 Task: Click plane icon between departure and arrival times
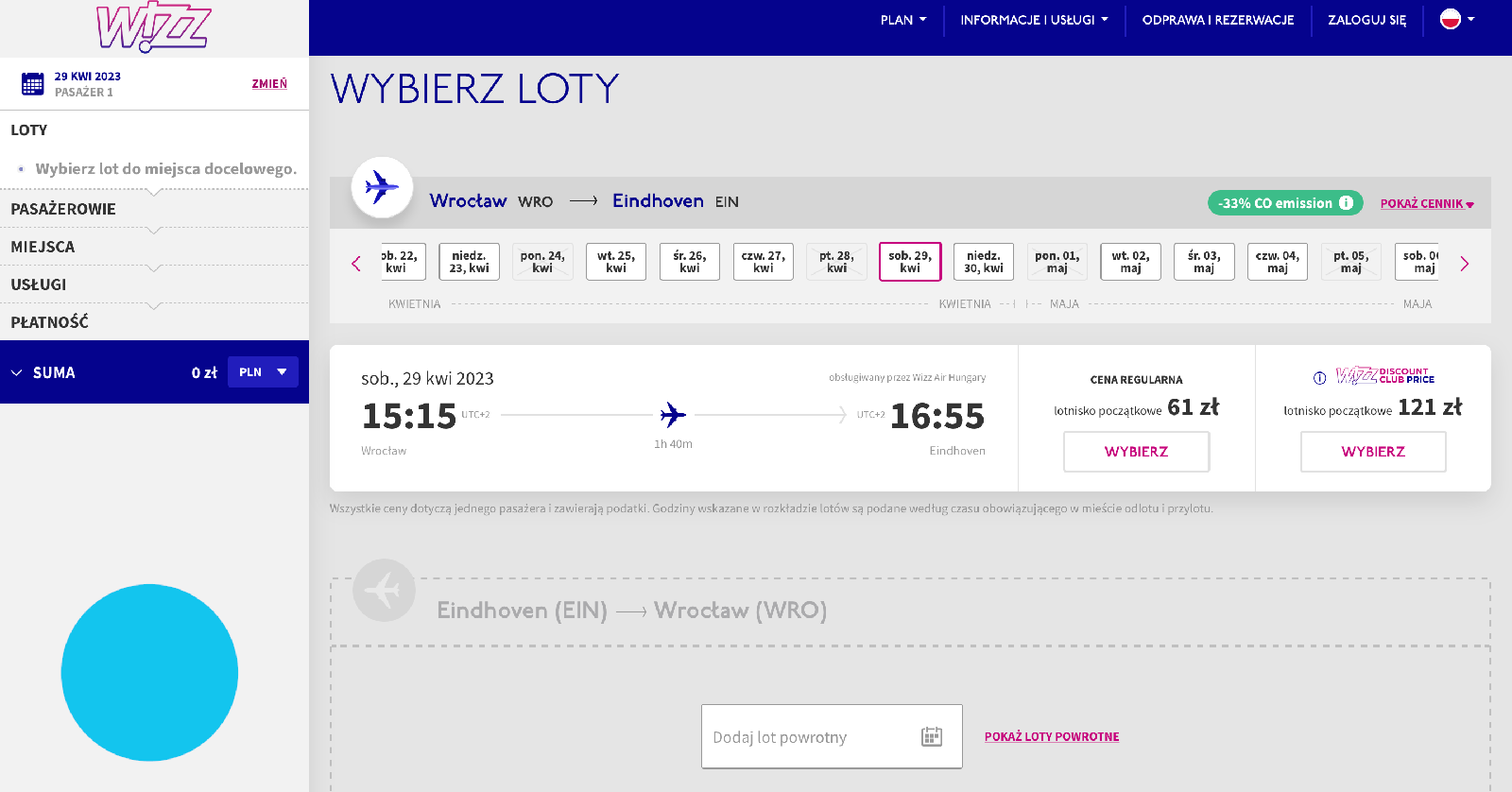coord(673,414)
